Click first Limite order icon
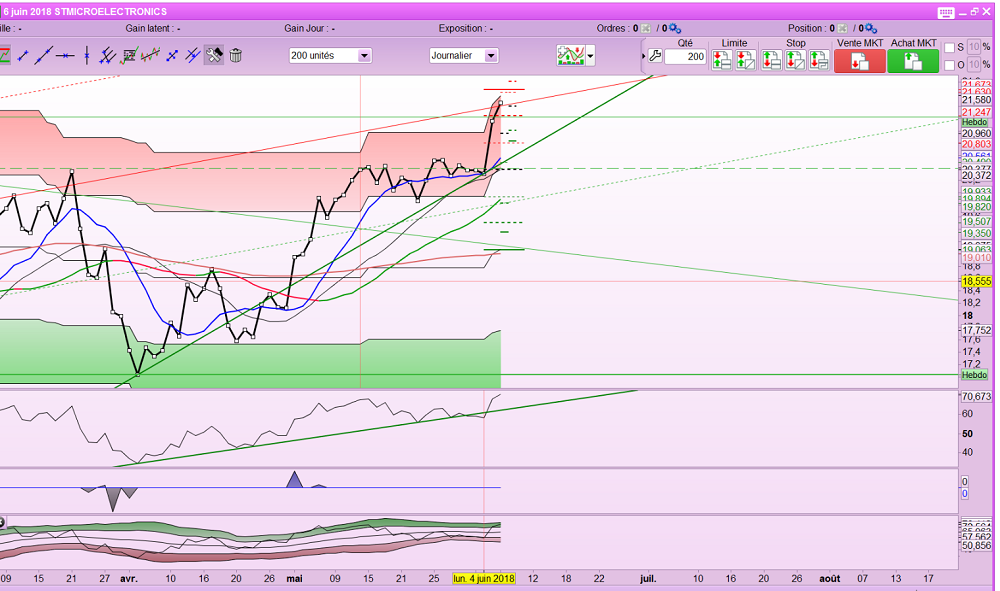The width and height of the screenshot is (1000, 591). pos(722,60)
